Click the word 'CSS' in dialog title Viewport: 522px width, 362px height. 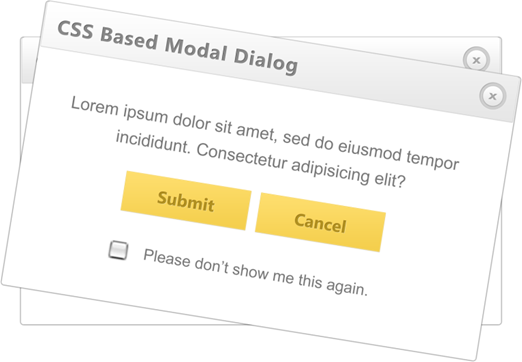point(75,30)
